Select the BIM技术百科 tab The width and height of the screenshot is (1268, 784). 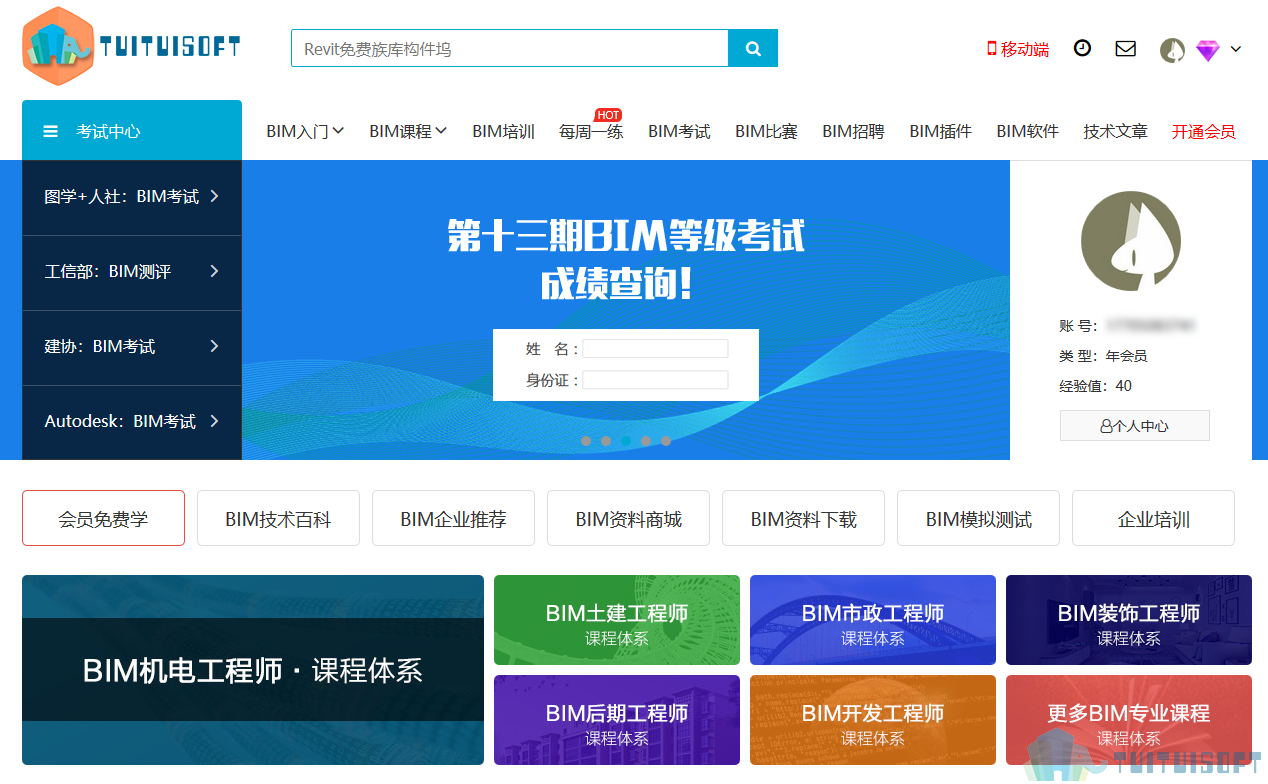278,518
